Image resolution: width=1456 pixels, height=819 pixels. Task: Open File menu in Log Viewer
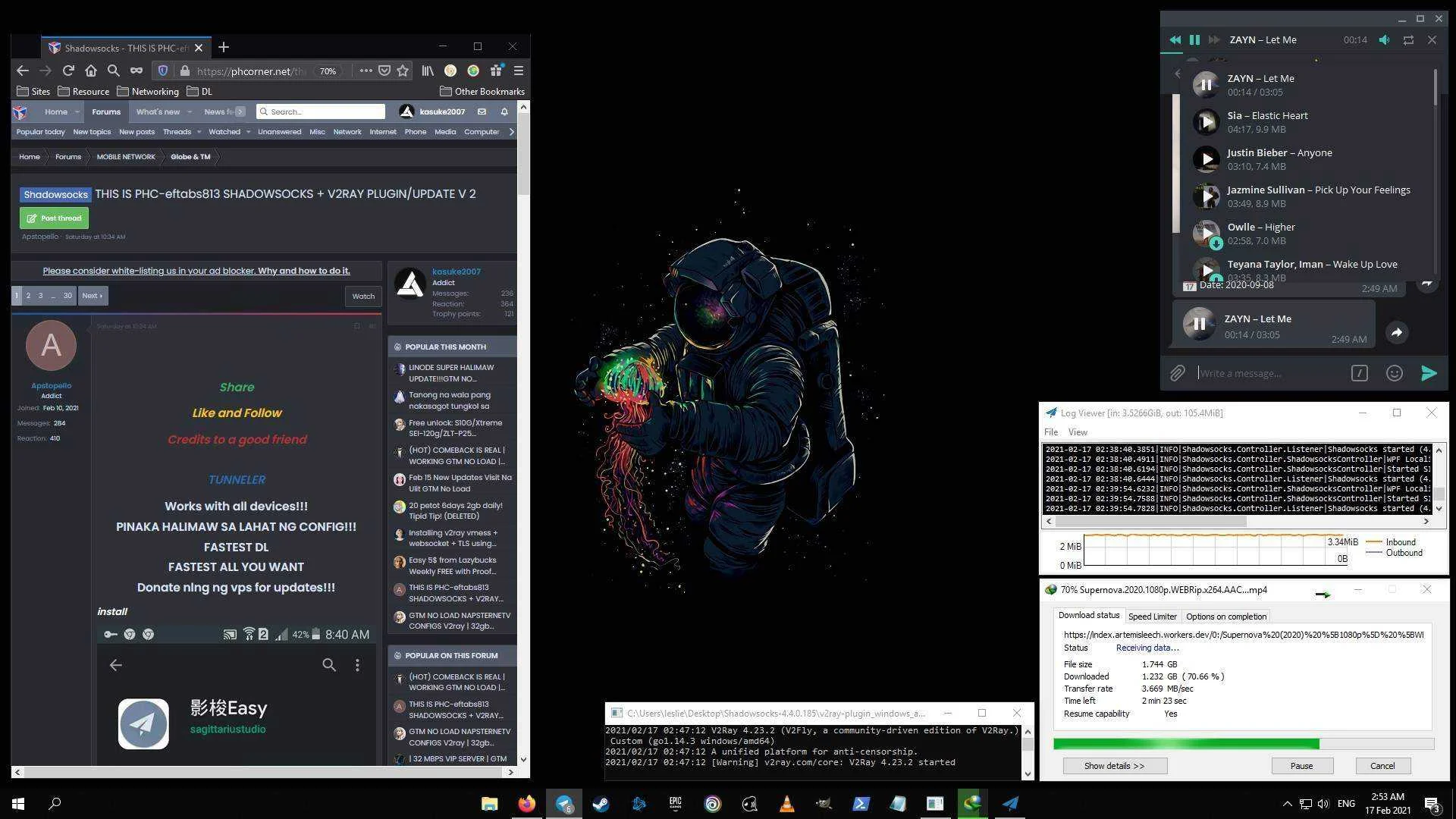point(1051,432)
